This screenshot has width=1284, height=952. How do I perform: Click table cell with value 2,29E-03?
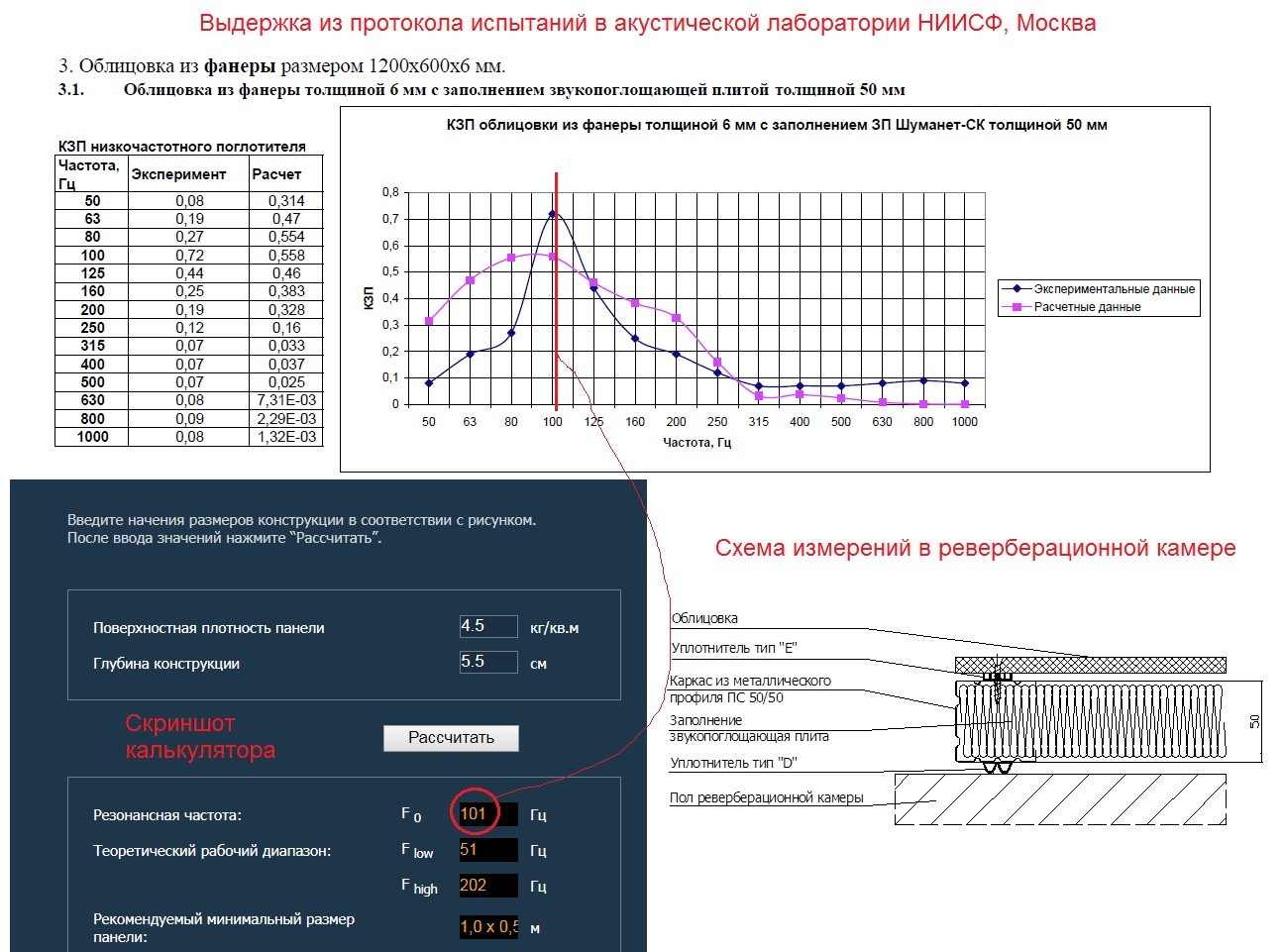click(285, 418)
